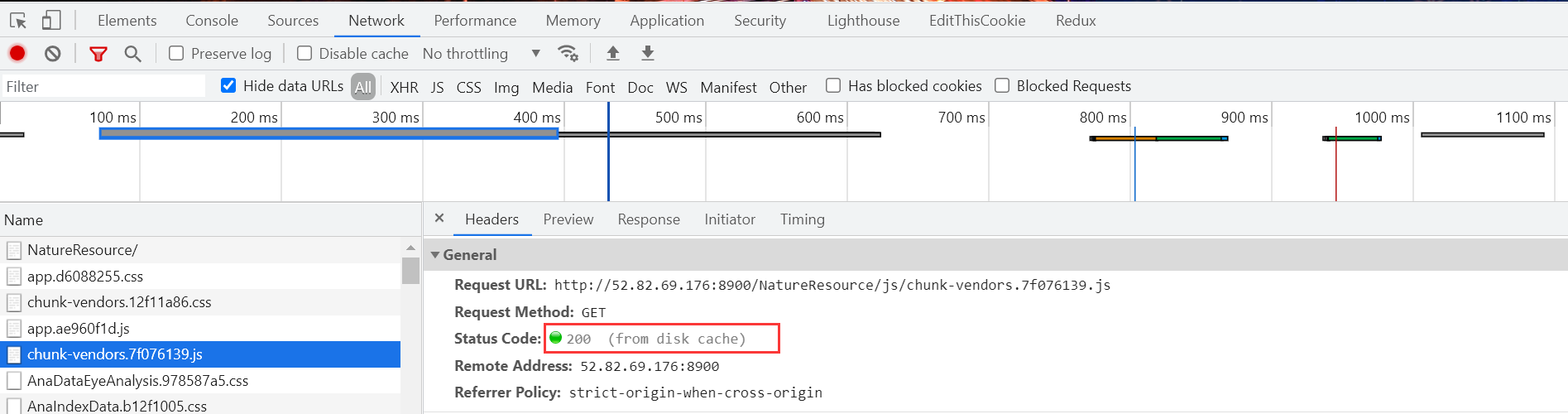Click the inspect element picker icon
This screenshot has width=1568, height=414.
18,20
